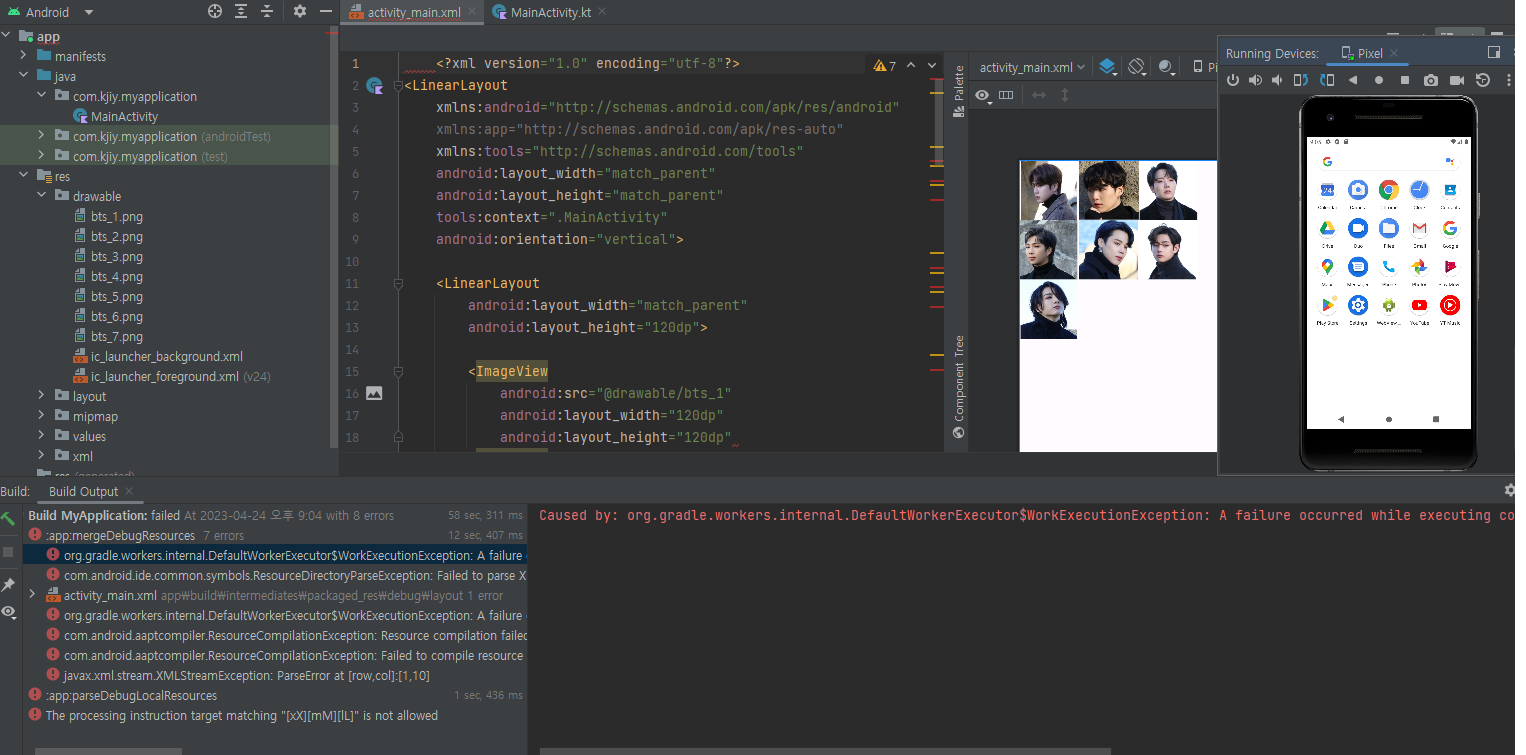The height and width of the screenshot is (755, 1526).
Task: Click the first member photo thumbnail in preview
Action: [1049, 190]
